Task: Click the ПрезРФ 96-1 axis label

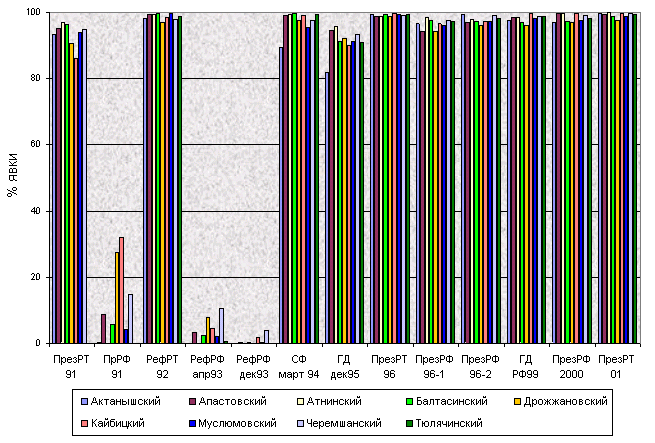Action: coord(434,367)
